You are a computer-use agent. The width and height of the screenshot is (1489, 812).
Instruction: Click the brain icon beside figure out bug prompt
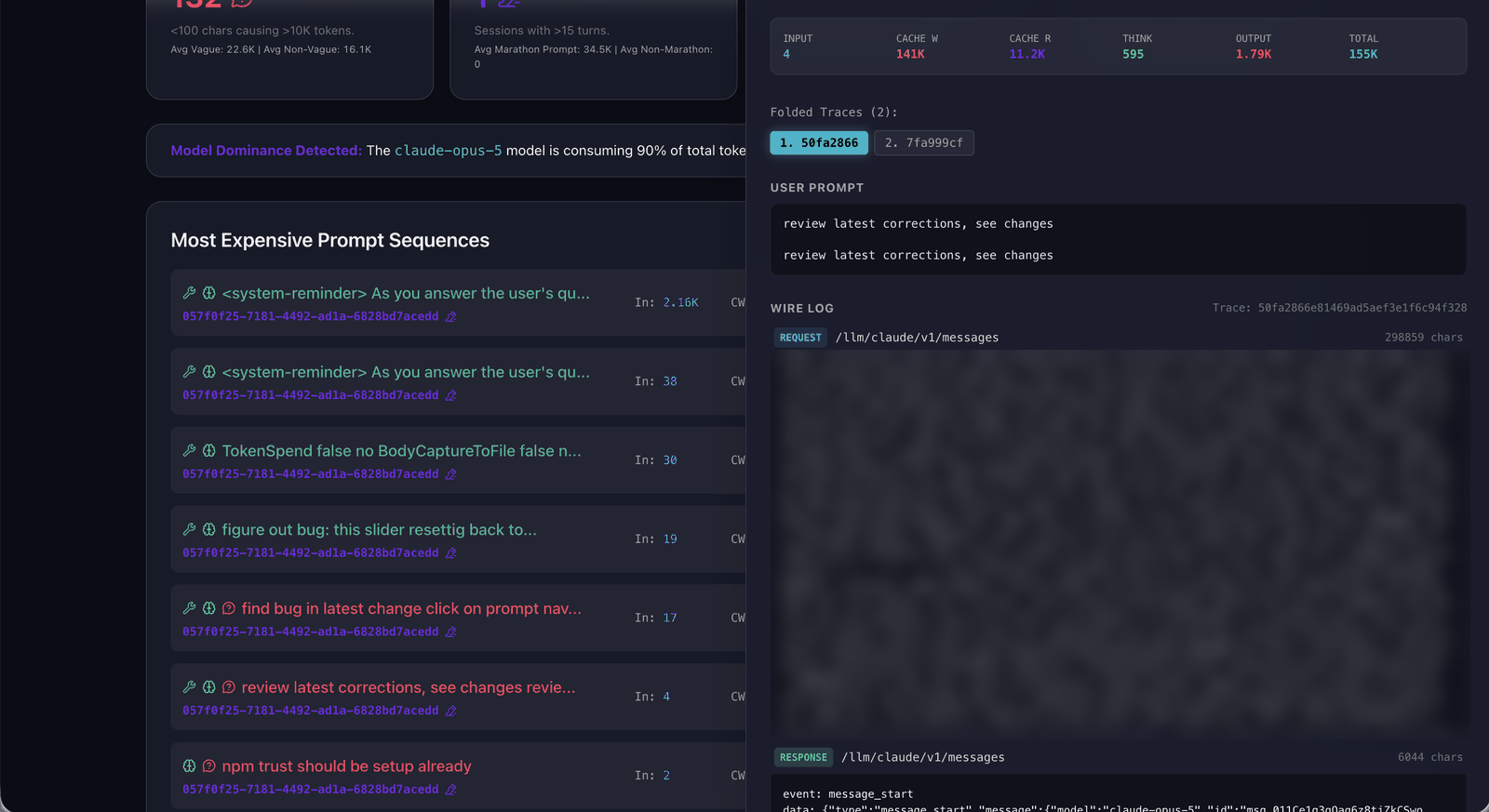[x=209, y=529]
